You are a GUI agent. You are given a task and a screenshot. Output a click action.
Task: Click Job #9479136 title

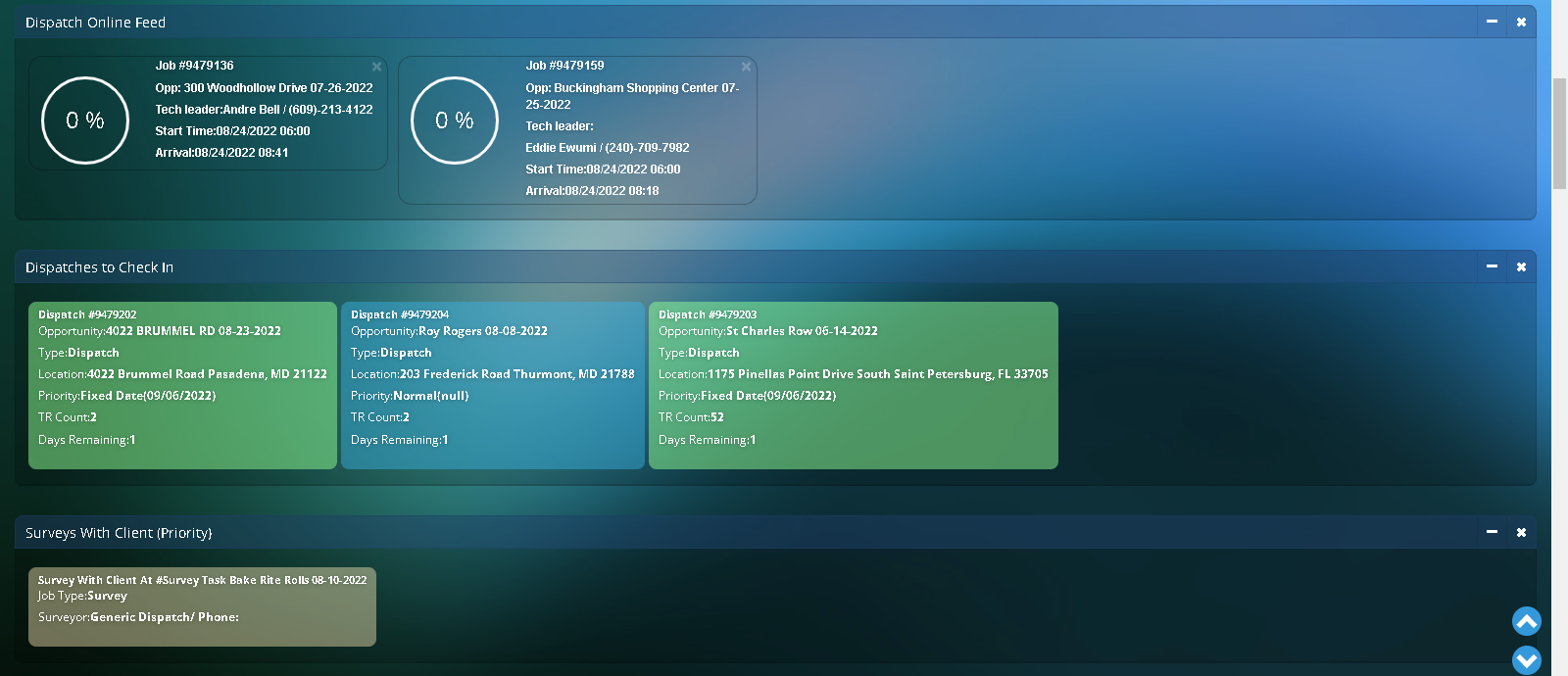pyautogui.click(x=194, y=66)
